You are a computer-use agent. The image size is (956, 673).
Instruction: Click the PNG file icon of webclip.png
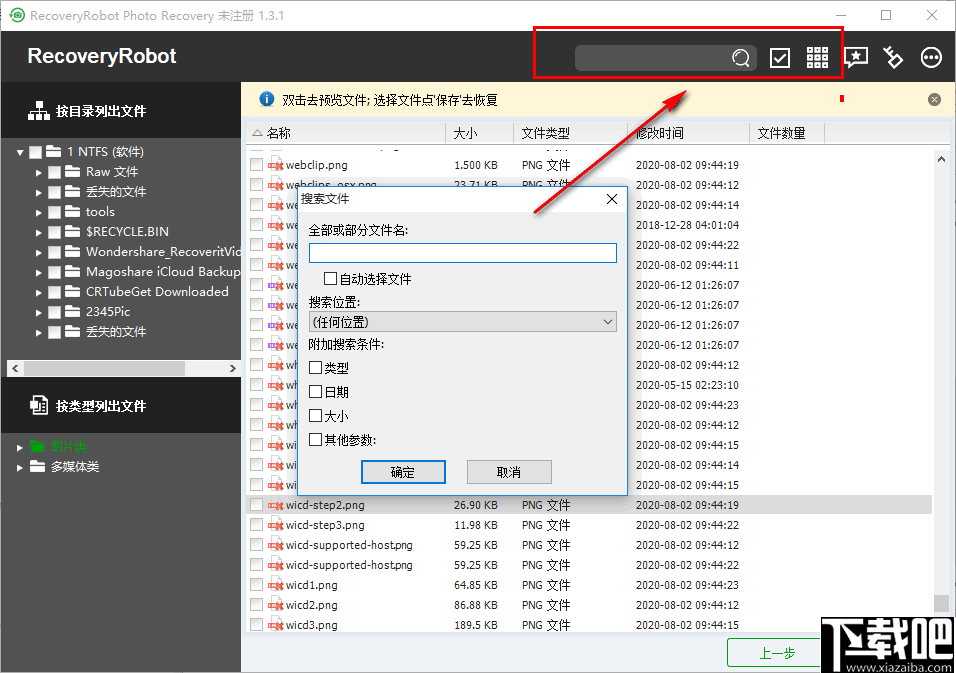276,165
